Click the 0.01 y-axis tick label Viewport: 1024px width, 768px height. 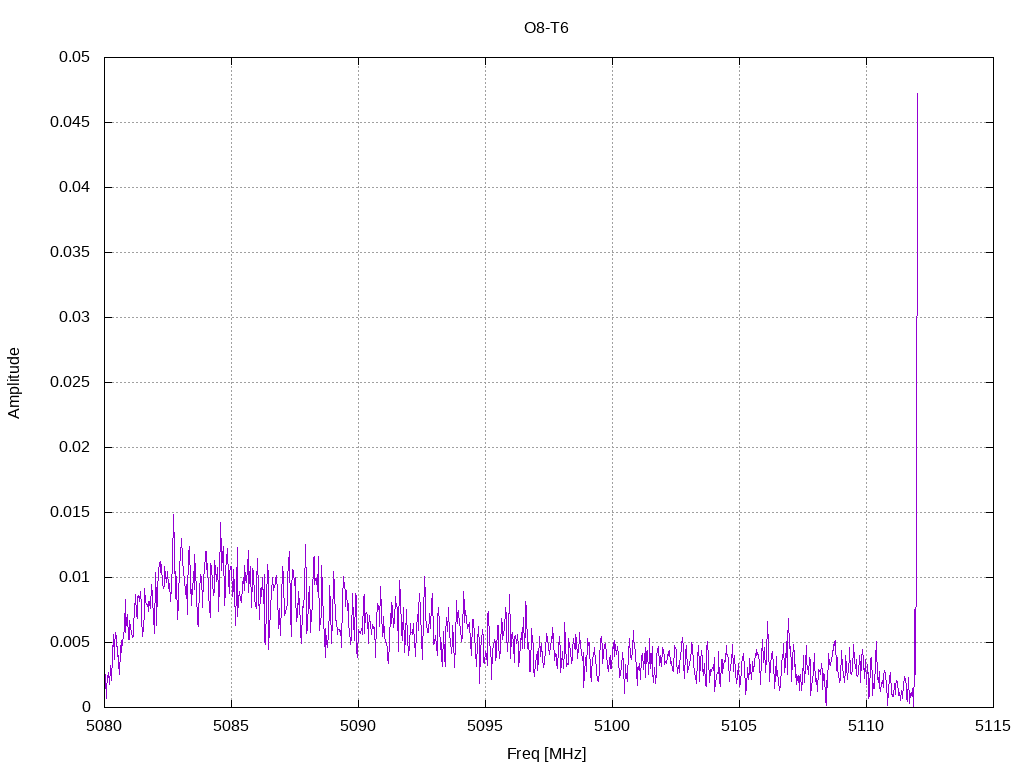pyautogui.click(x=74, y=577)
